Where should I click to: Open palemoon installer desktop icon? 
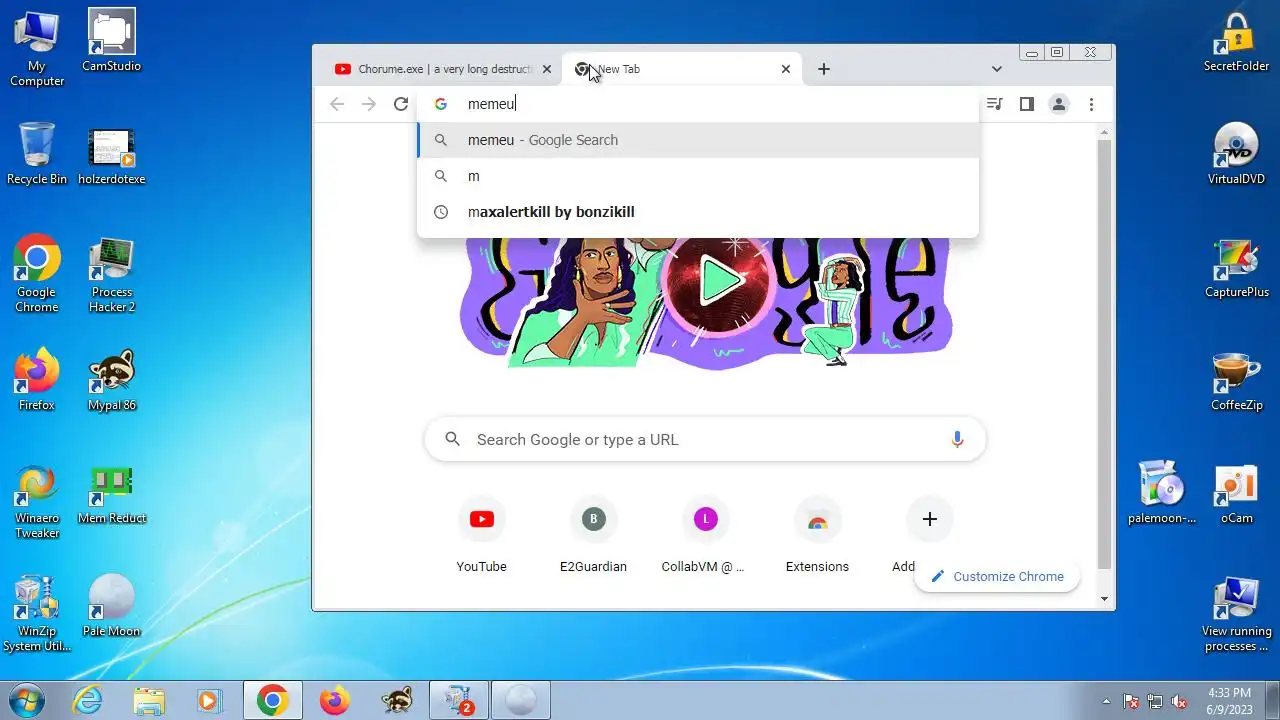pyautogui.click(x=1162, y=493)
